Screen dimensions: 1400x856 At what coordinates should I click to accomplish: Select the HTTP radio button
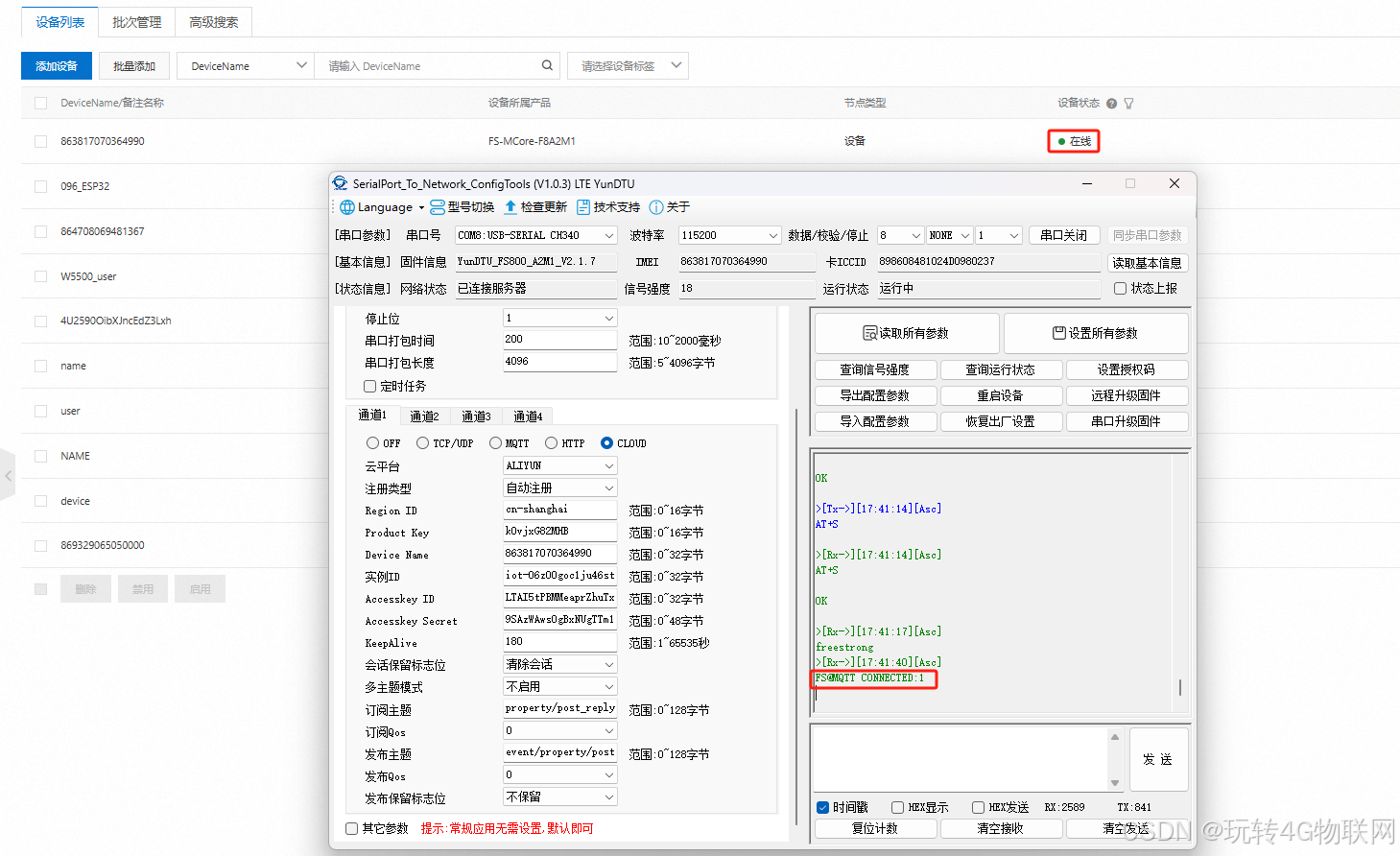(551, 443)
